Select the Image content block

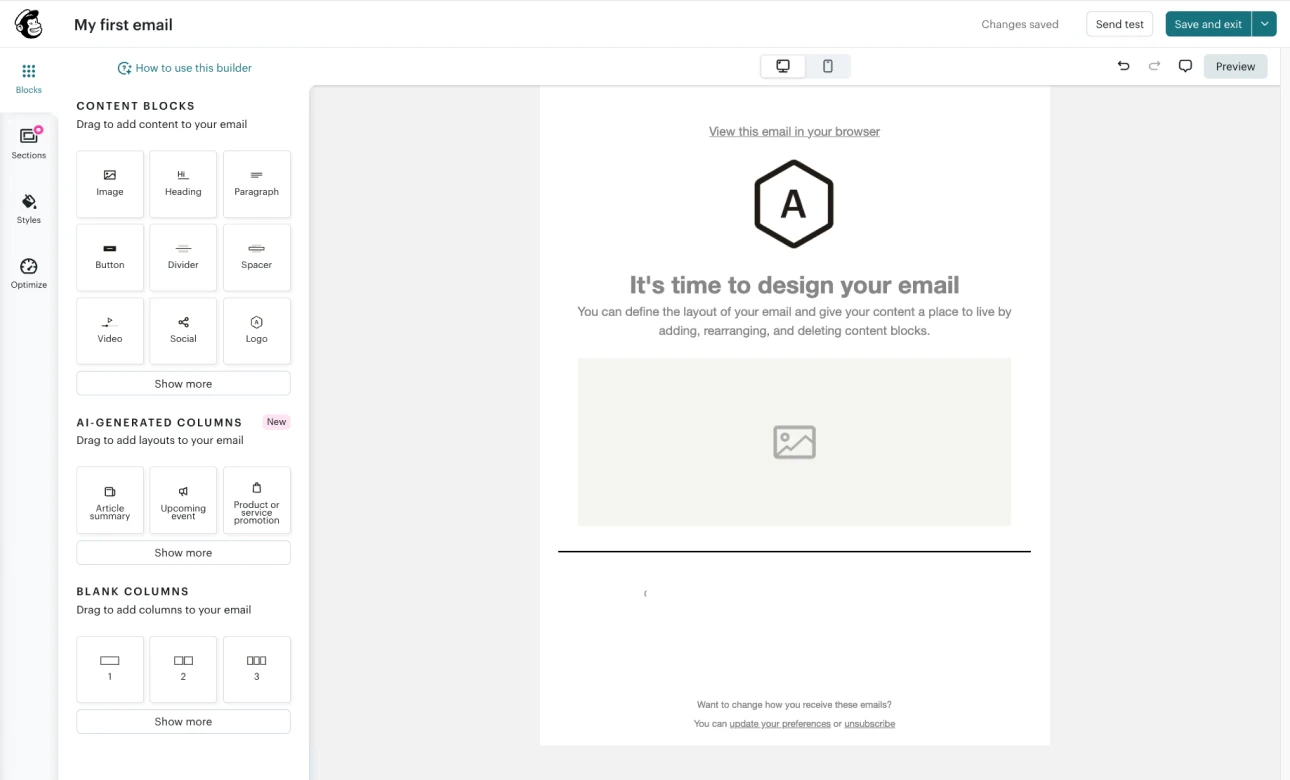[110, 184]
